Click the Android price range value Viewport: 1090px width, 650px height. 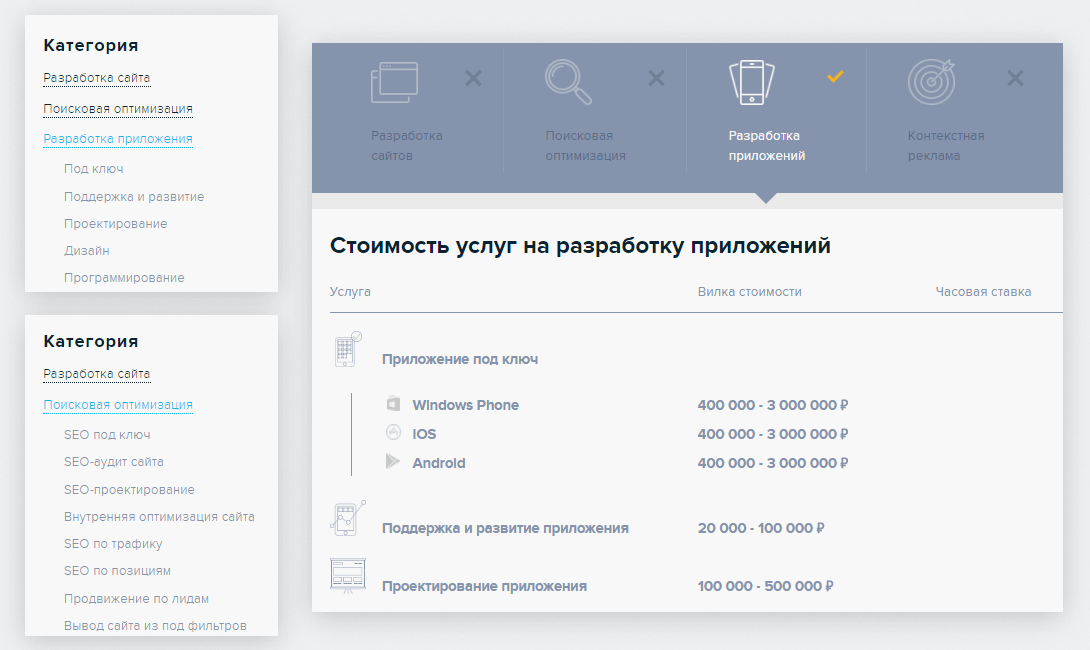pos(772,463)
